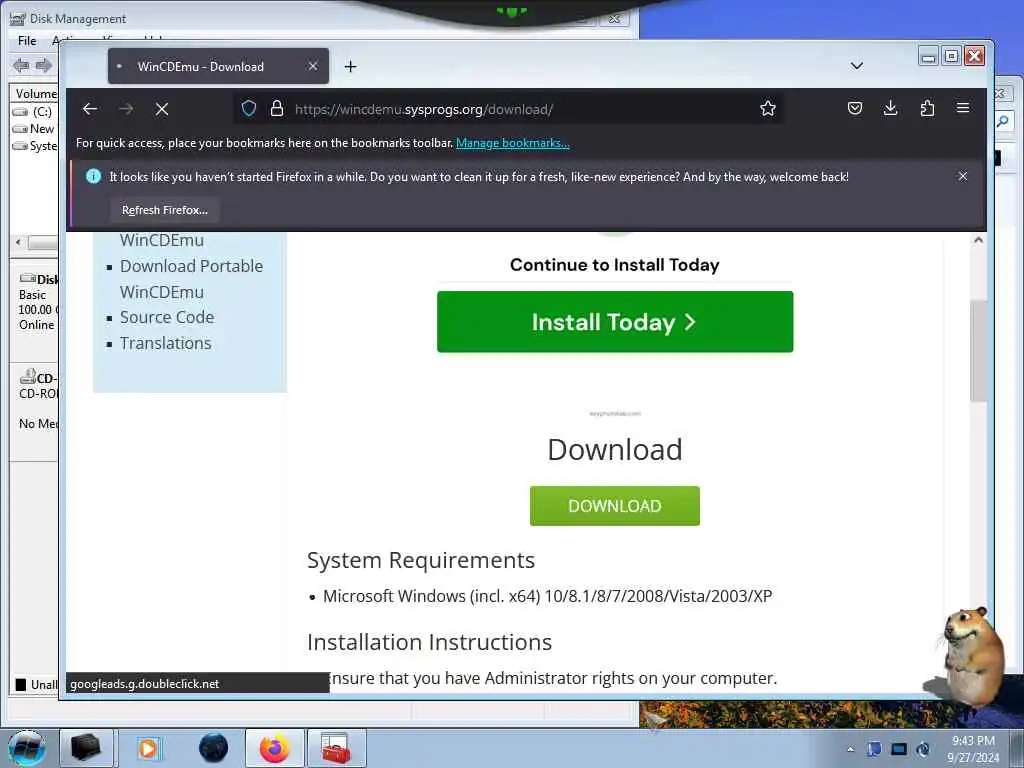Expand the list all tabs chevron
Image resolution: width=1024 pixels, height=768 pixels.
[x=857, y=66]
